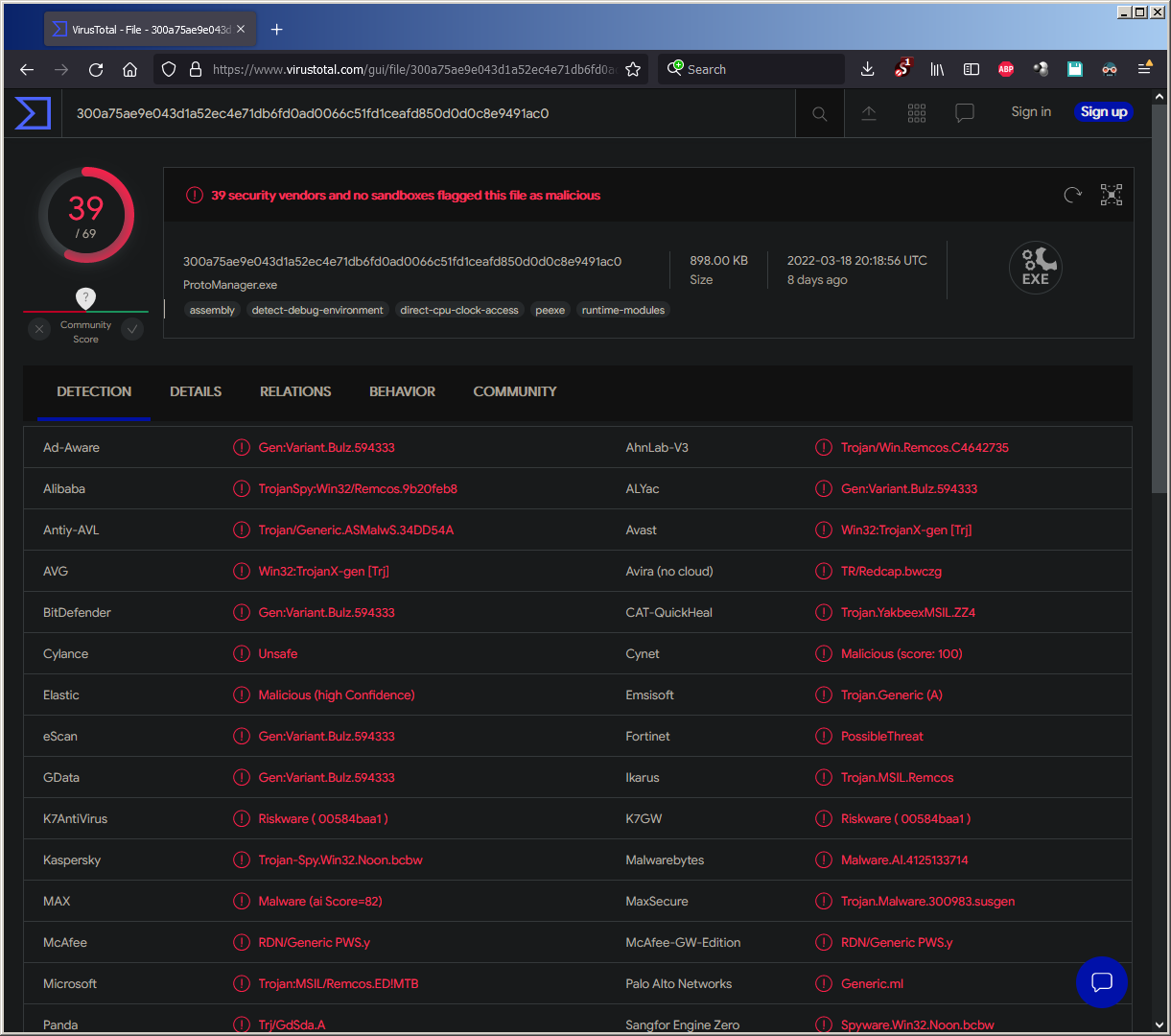
Task: Click the Avira TR/Redcap.bwczg result
Action: (891, 572)
